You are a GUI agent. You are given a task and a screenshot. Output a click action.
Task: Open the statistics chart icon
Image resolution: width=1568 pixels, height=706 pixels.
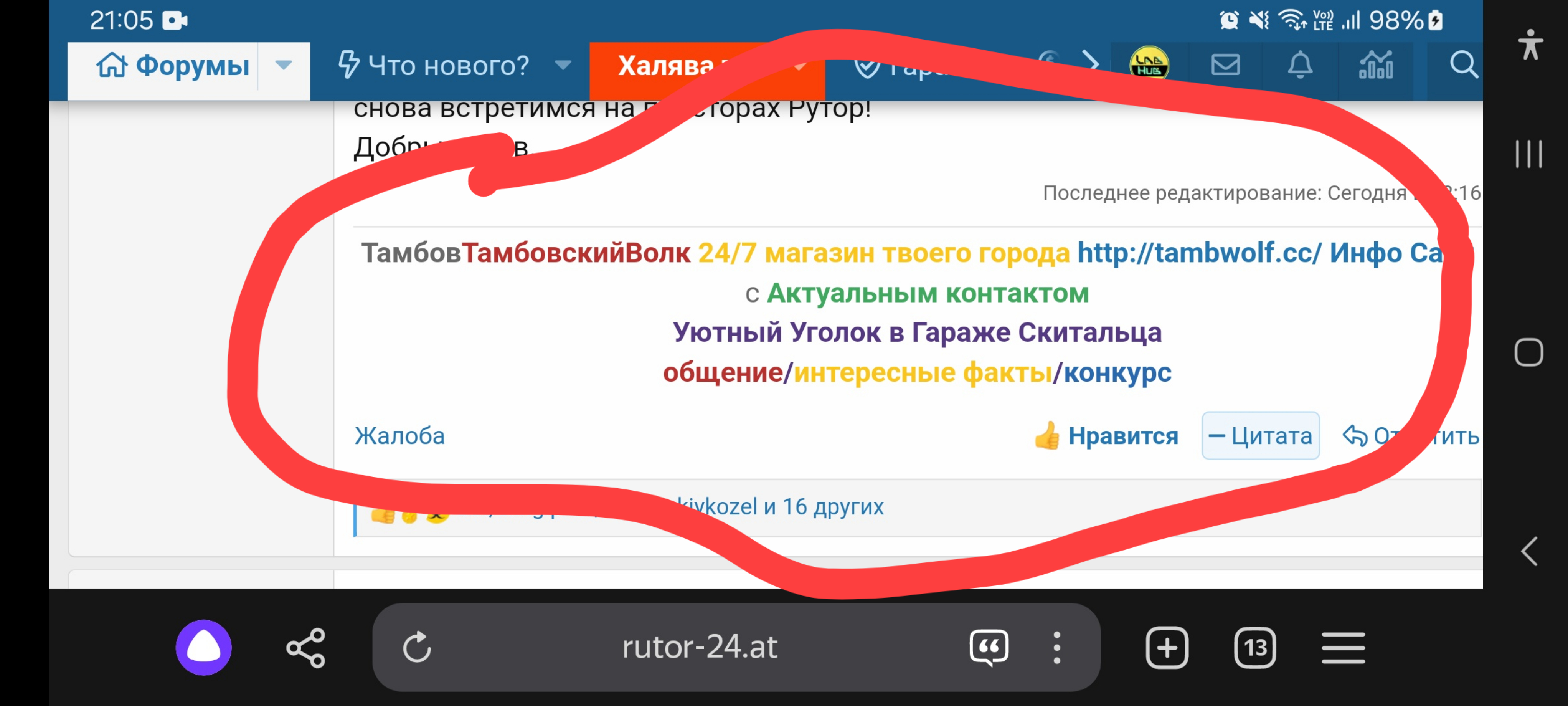pos(1376,64)
